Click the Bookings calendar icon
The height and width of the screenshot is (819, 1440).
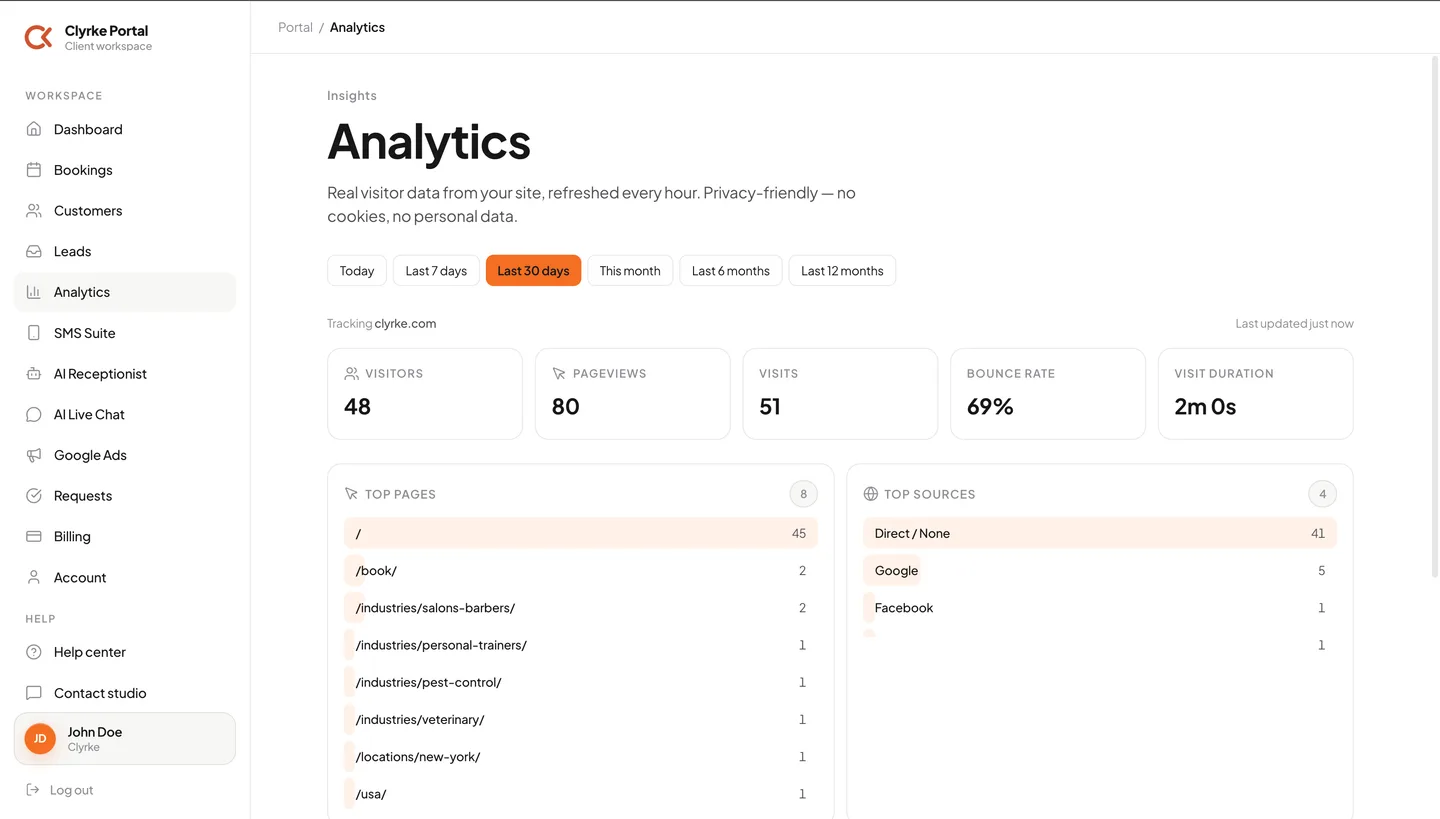(x=34, y=170)
